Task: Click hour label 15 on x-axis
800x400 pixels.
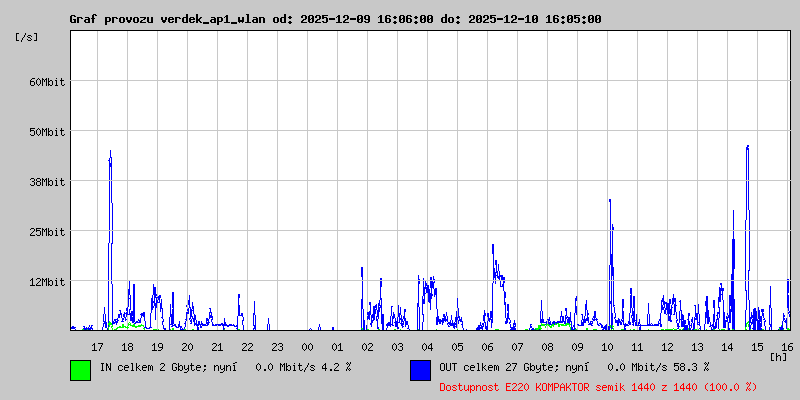Action: [x=758, y=347]
